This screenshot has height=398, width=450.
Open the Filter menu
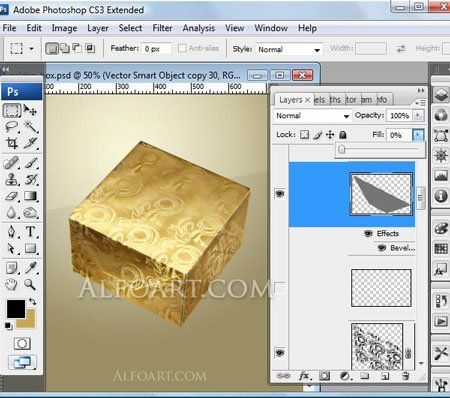coord(162,28)
